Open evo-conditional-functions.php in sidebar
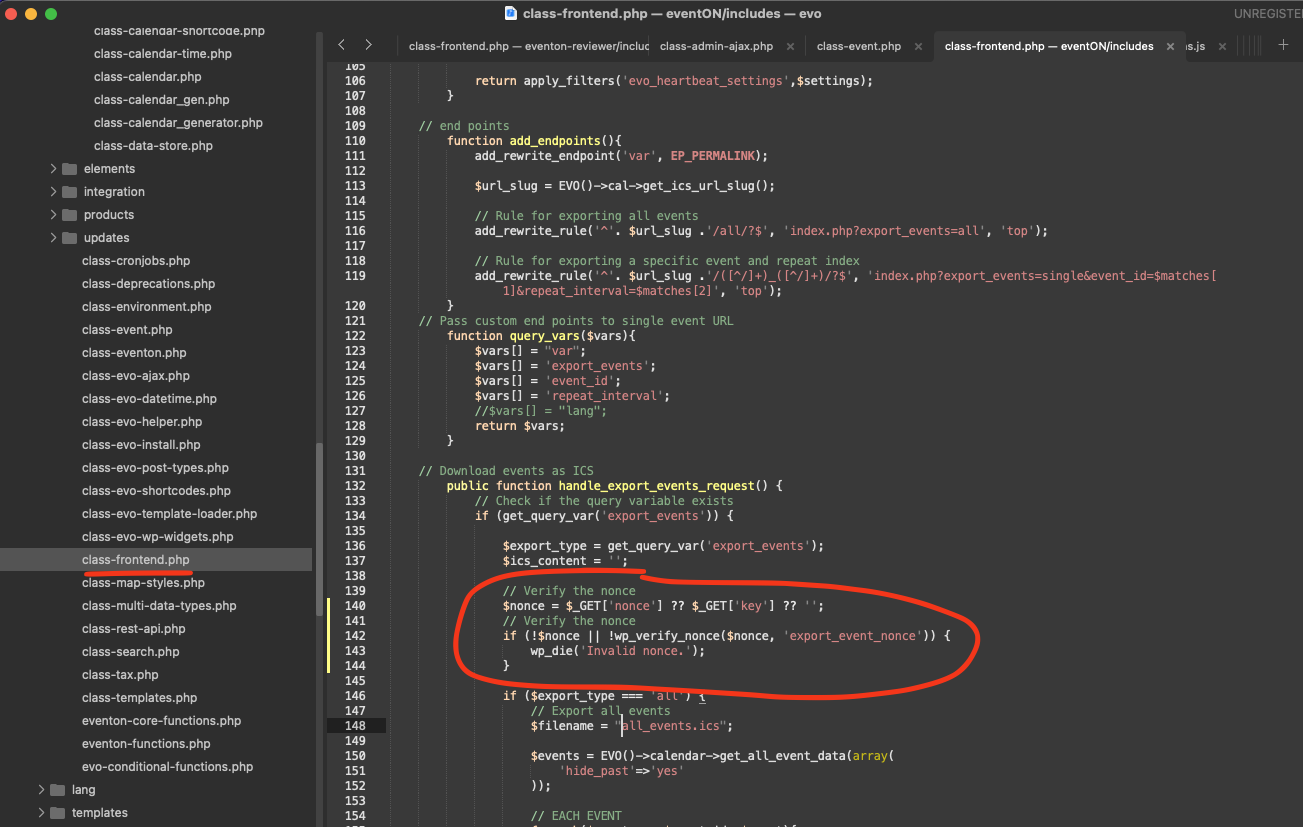This screenshot has height=827, width=1303. pyautogui.click(x=167, y=767)
